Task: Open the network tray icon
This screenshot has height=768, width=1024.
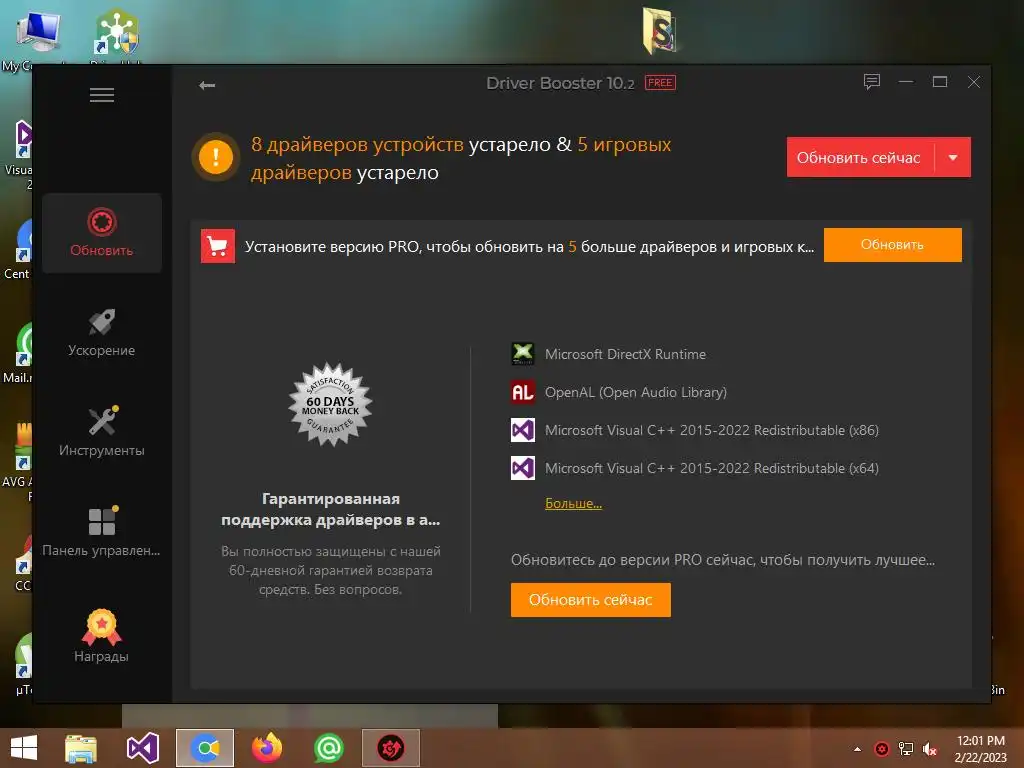Action: point(906,749)
